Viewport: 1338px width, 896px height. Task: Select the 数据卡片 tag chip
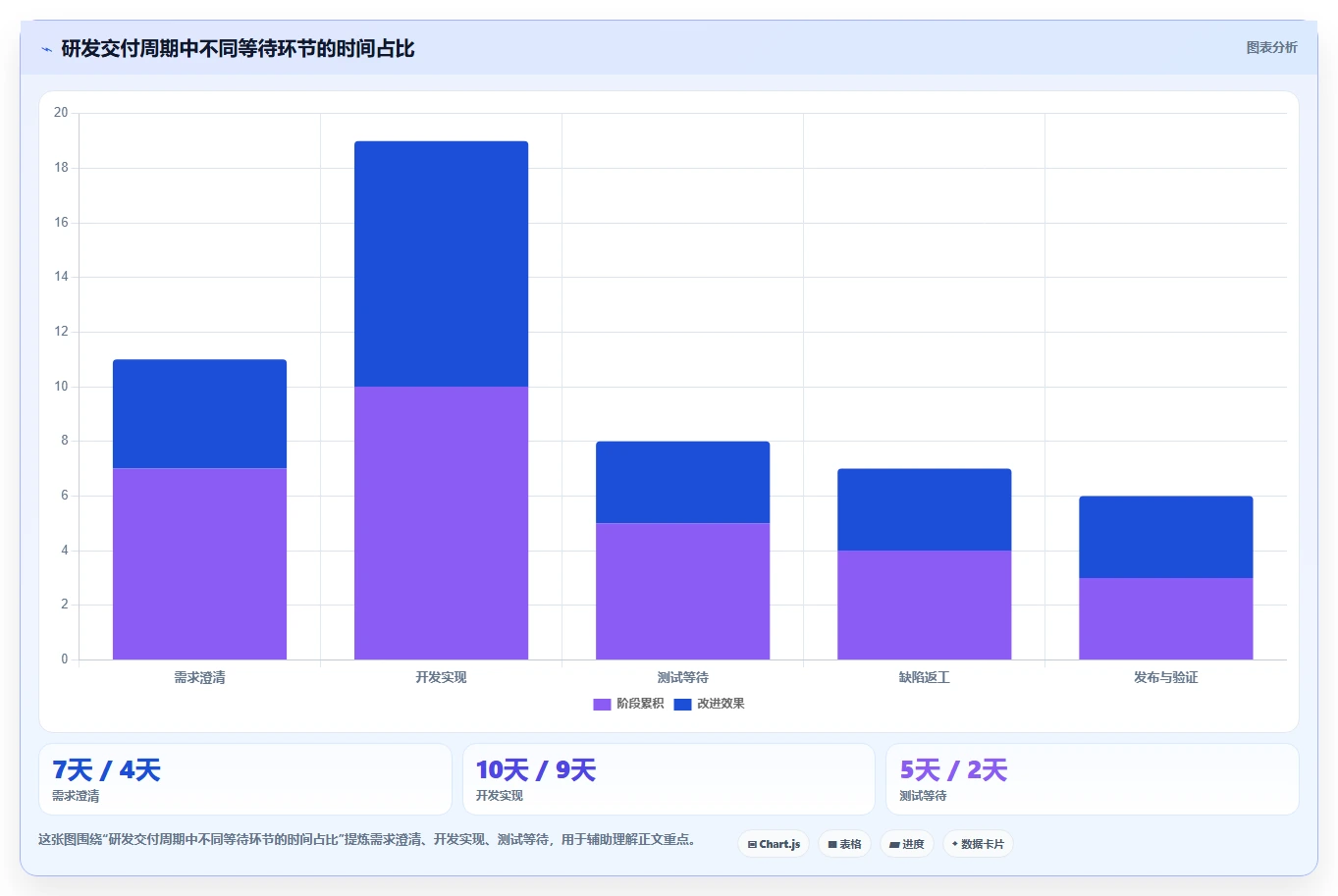pyautogui.click(x=978, y=844)
